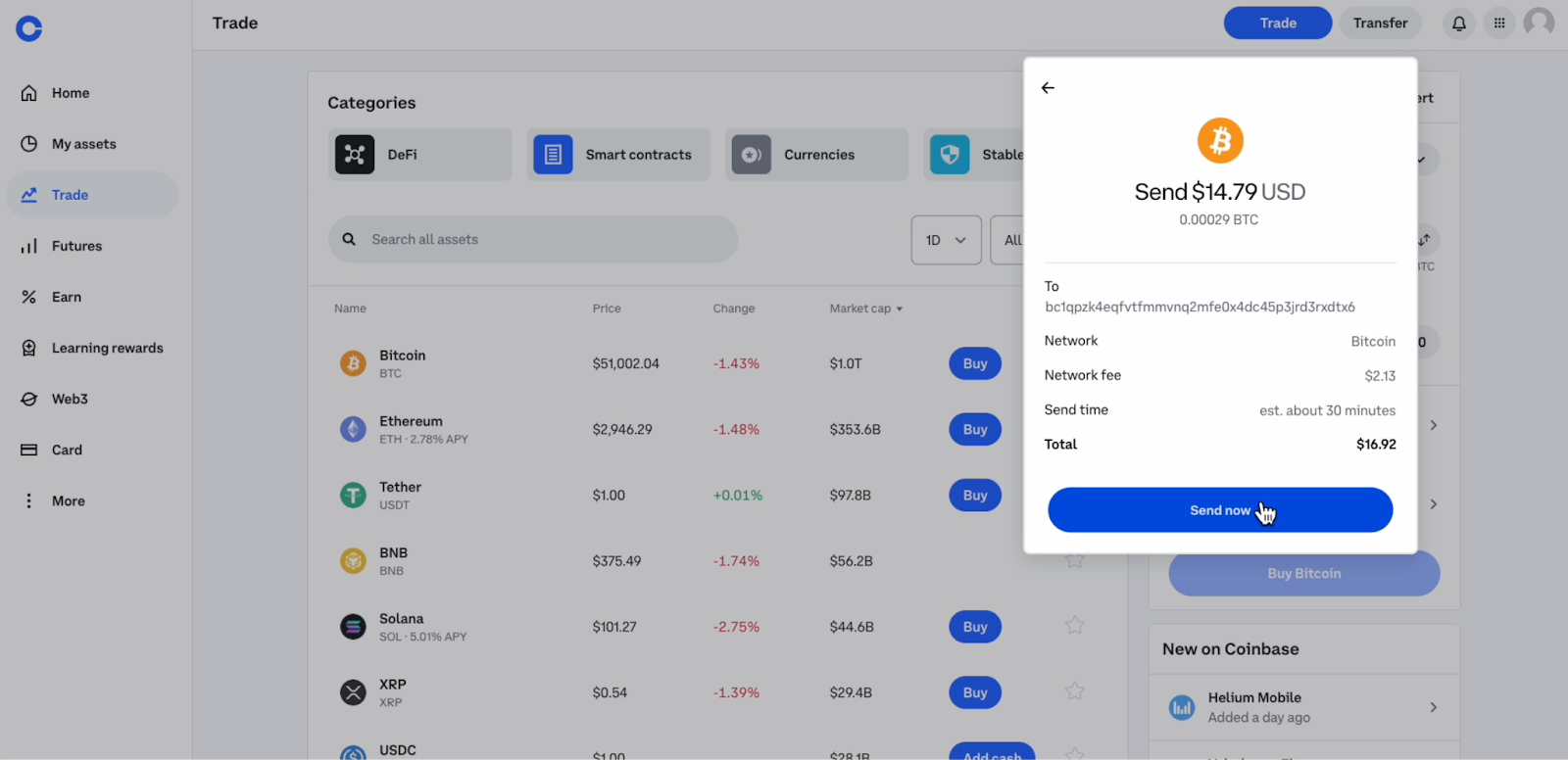Select the DeFi category icon

[355, 155]
